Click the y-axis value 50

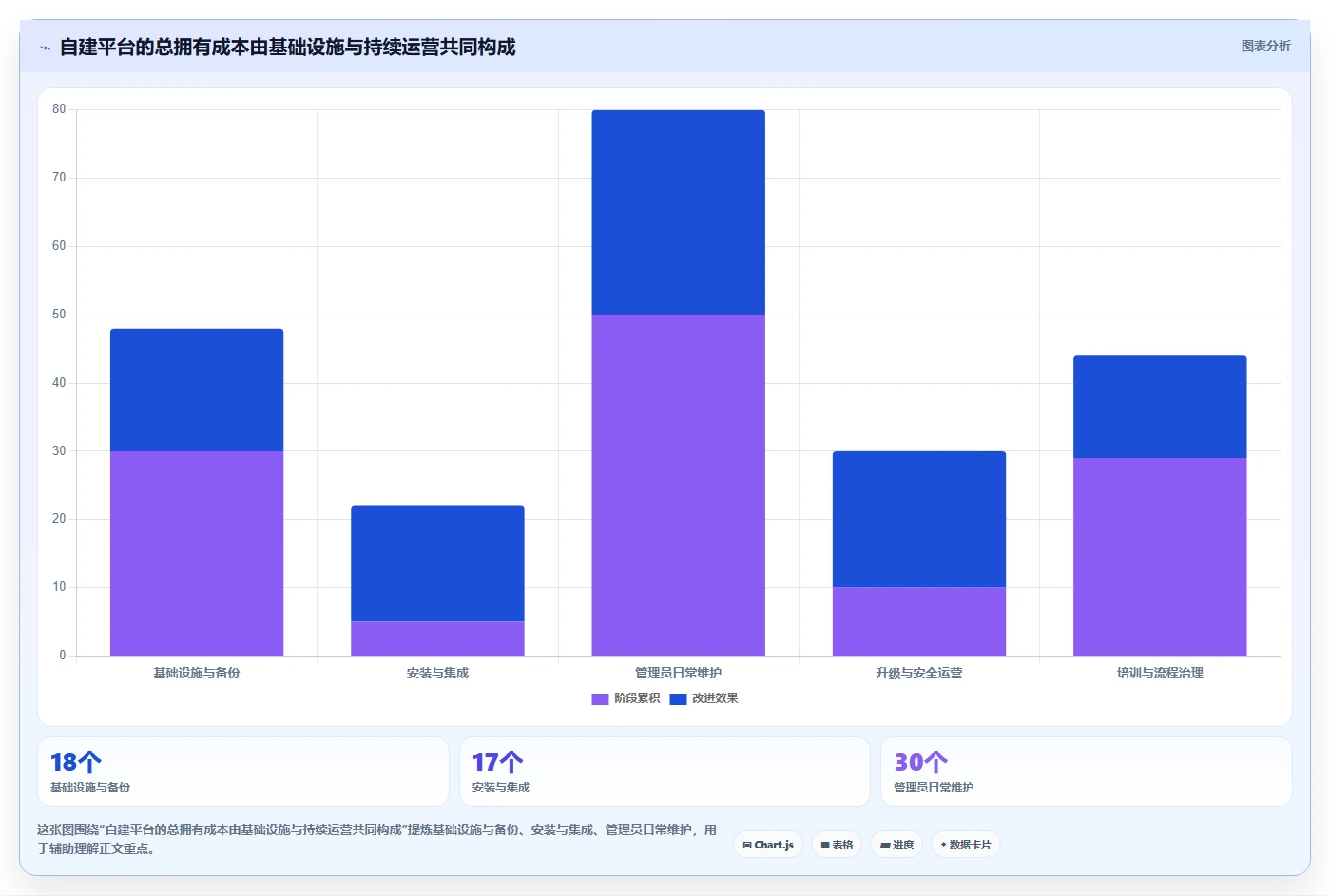tap(59, 315)
